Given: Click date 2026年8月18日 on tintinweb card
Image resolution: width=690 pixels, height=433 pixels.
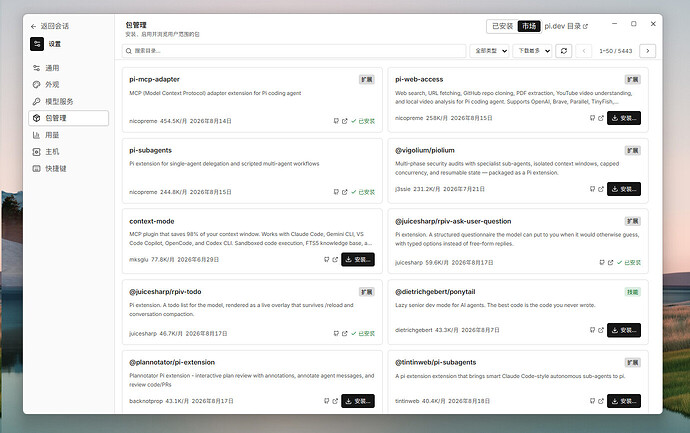Looking at the screenshot, I should 469,401.
